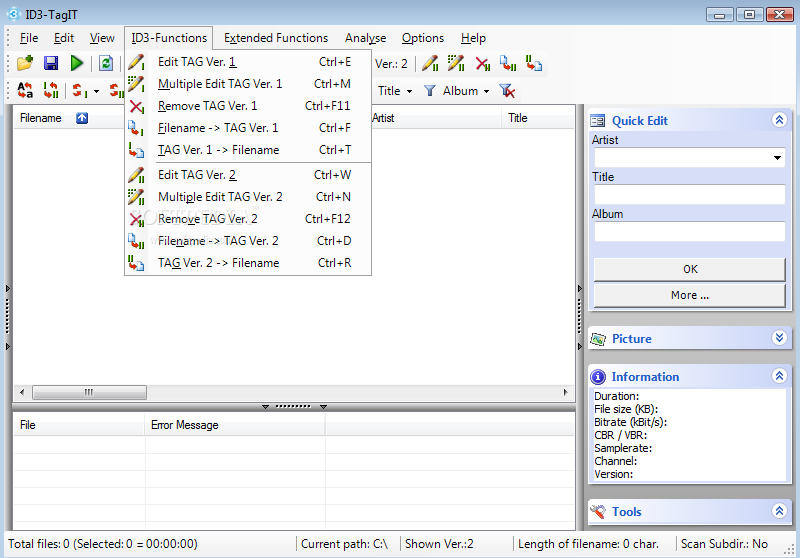800x558 pixels.
Task: Close the open ID3-Functions menu header
Action: [x=169, y=38]
